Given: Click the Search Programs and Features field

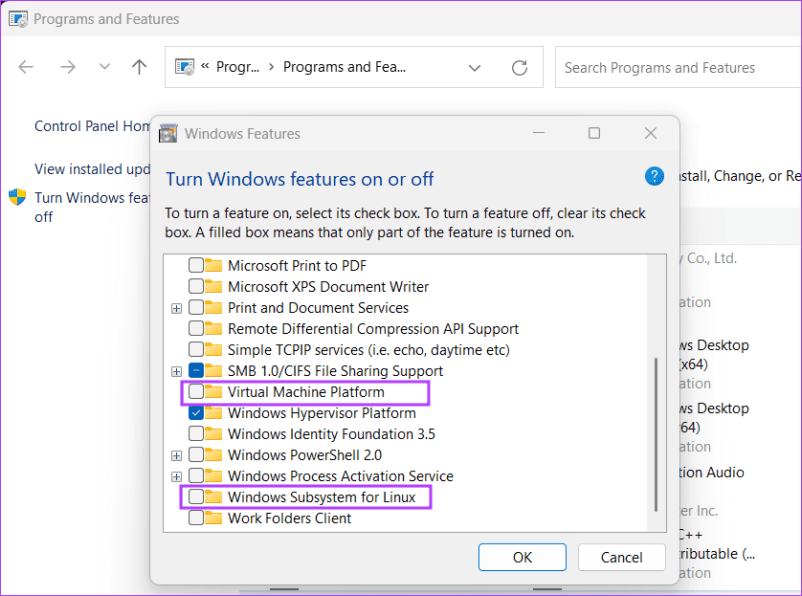Looking at the screenshot, I should 676,67.
